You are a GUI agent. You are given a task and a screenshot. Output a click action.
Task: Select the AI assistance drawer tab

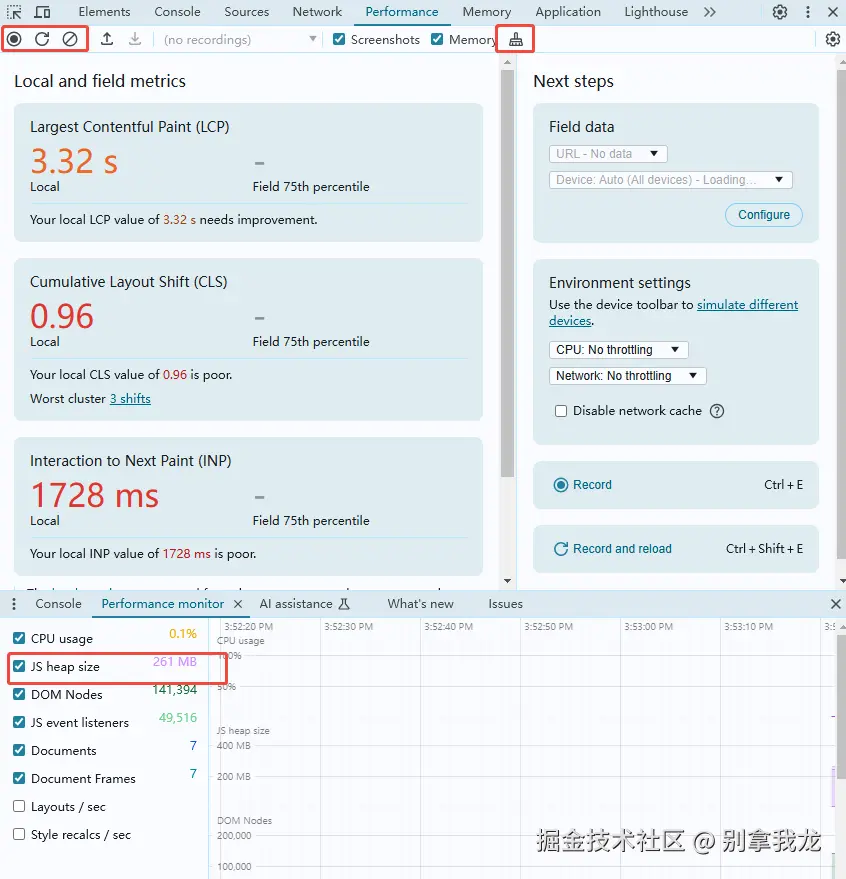tap(304, 604)
